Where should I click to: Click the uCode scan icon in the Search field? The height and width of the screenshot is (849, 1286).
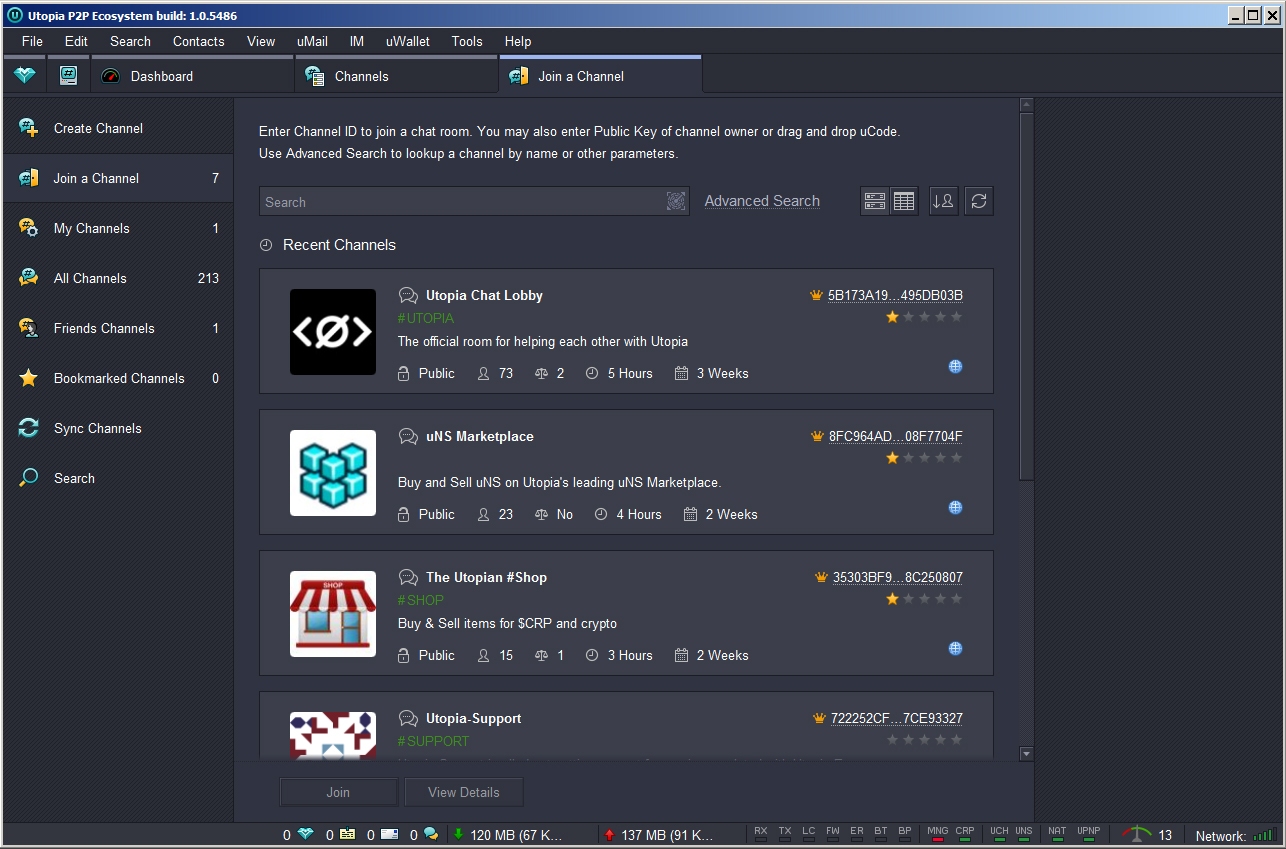click(x=676, y=201)
